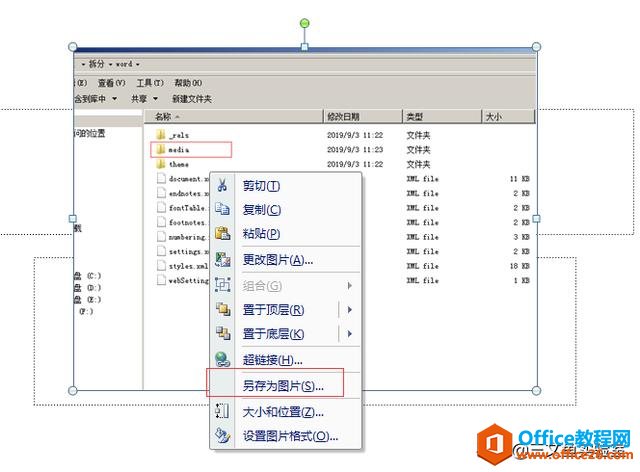Click the numbering file icon
This screenshot has width=640, height=472.
(x=162, y=236)
